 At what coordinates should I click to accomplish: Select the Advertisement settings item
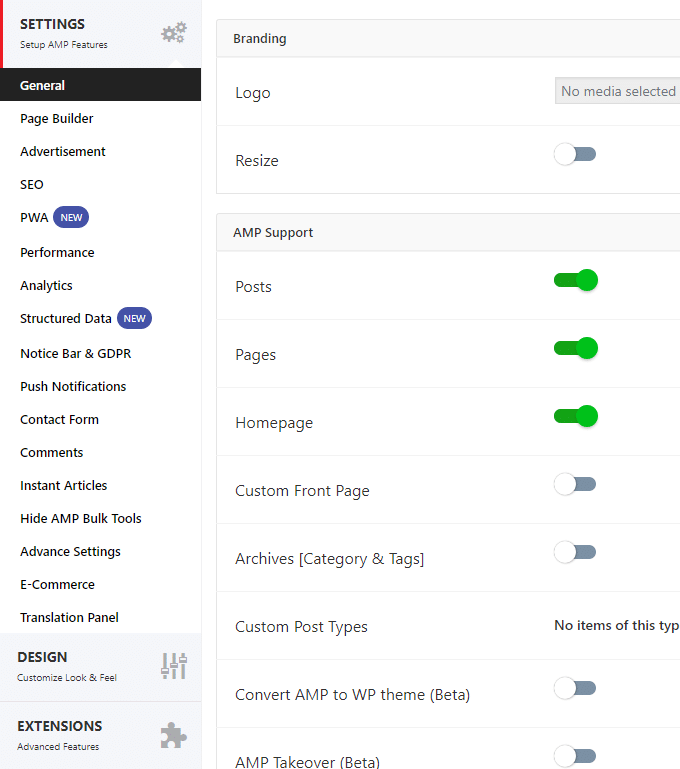(x=63, y=152)
